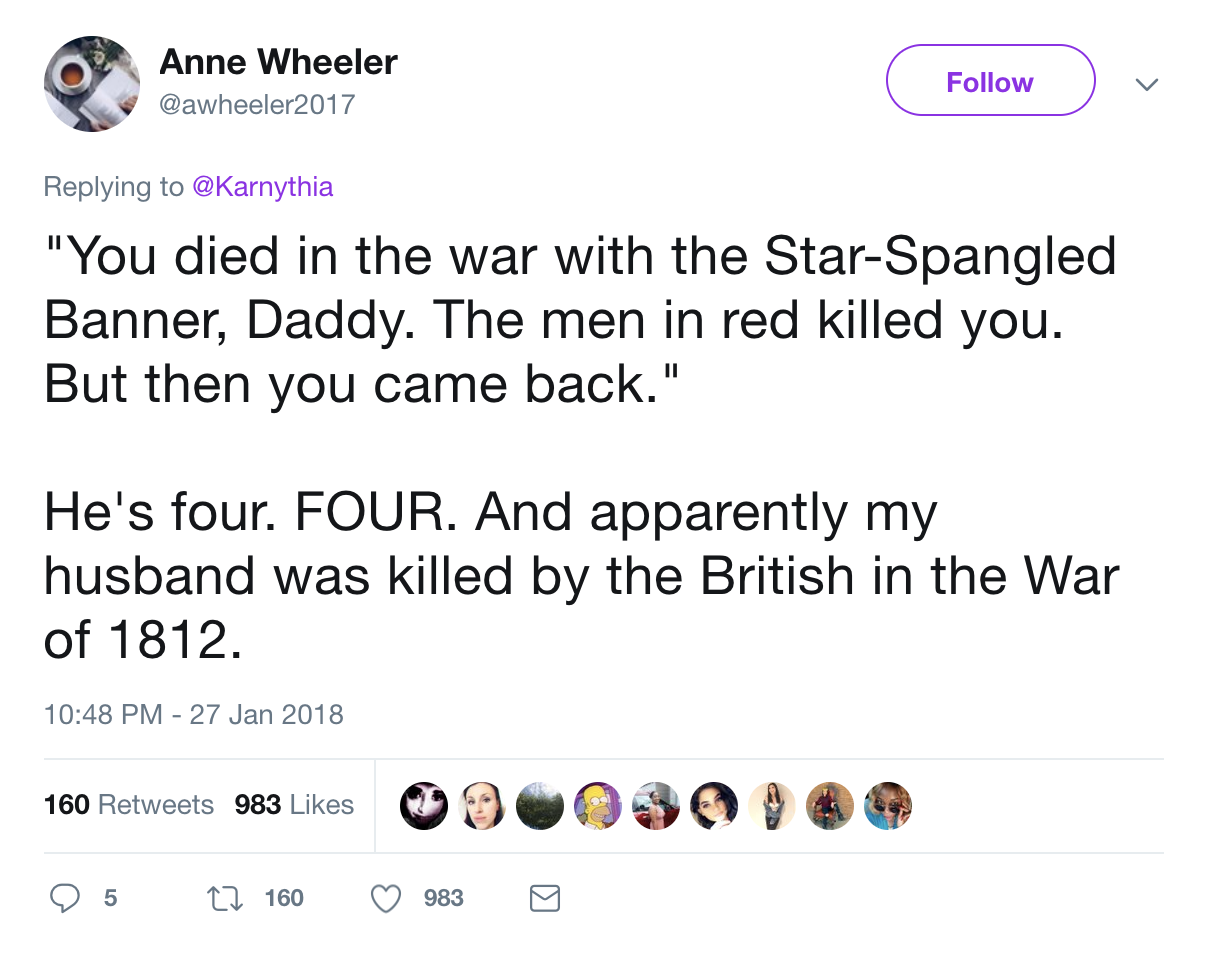1218x958 pixels.
Task: Click the envelope direct message icon
Action: pyautogui.click(x=544, y=898)
